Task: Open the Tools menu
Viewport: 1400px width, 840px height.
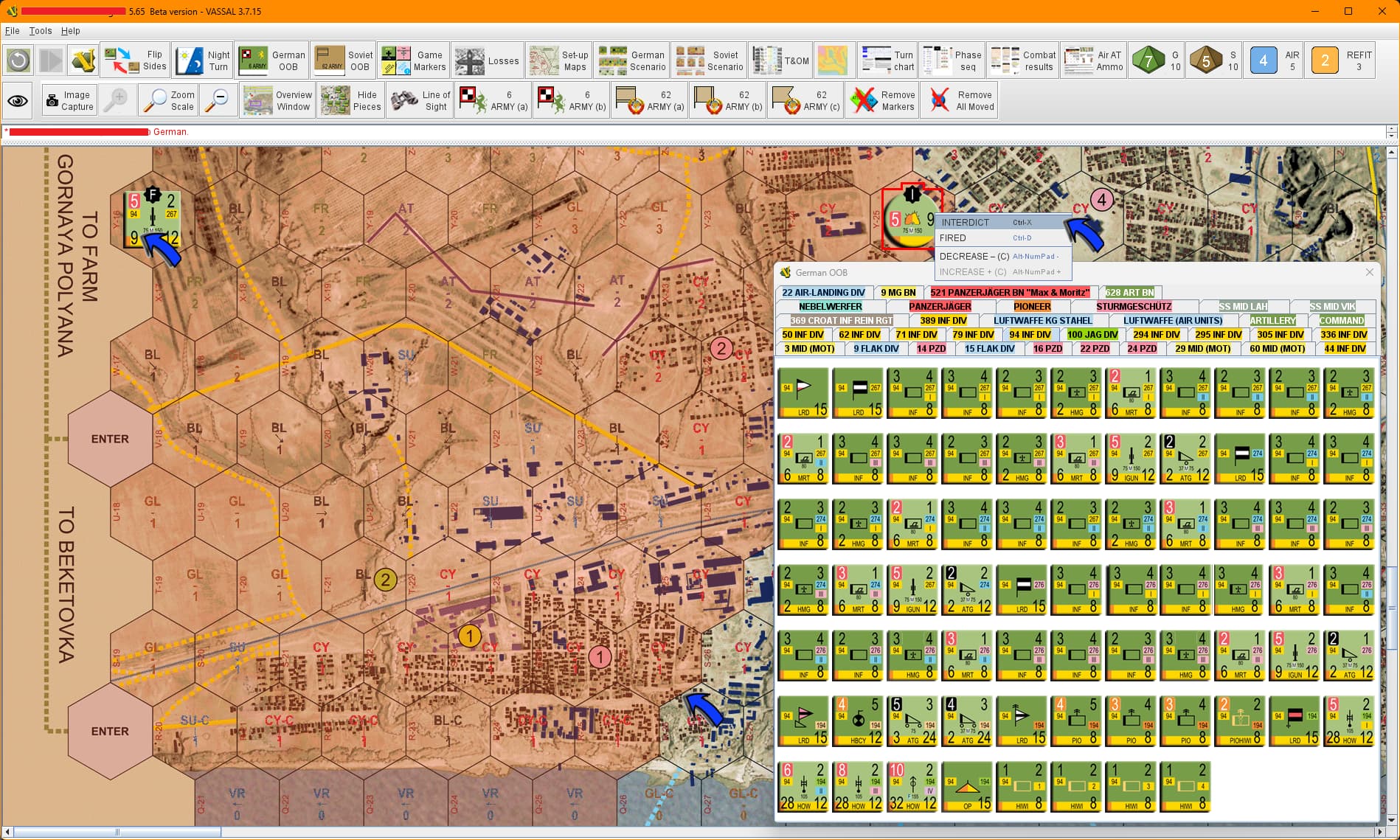Action: [x=41, y=31]
